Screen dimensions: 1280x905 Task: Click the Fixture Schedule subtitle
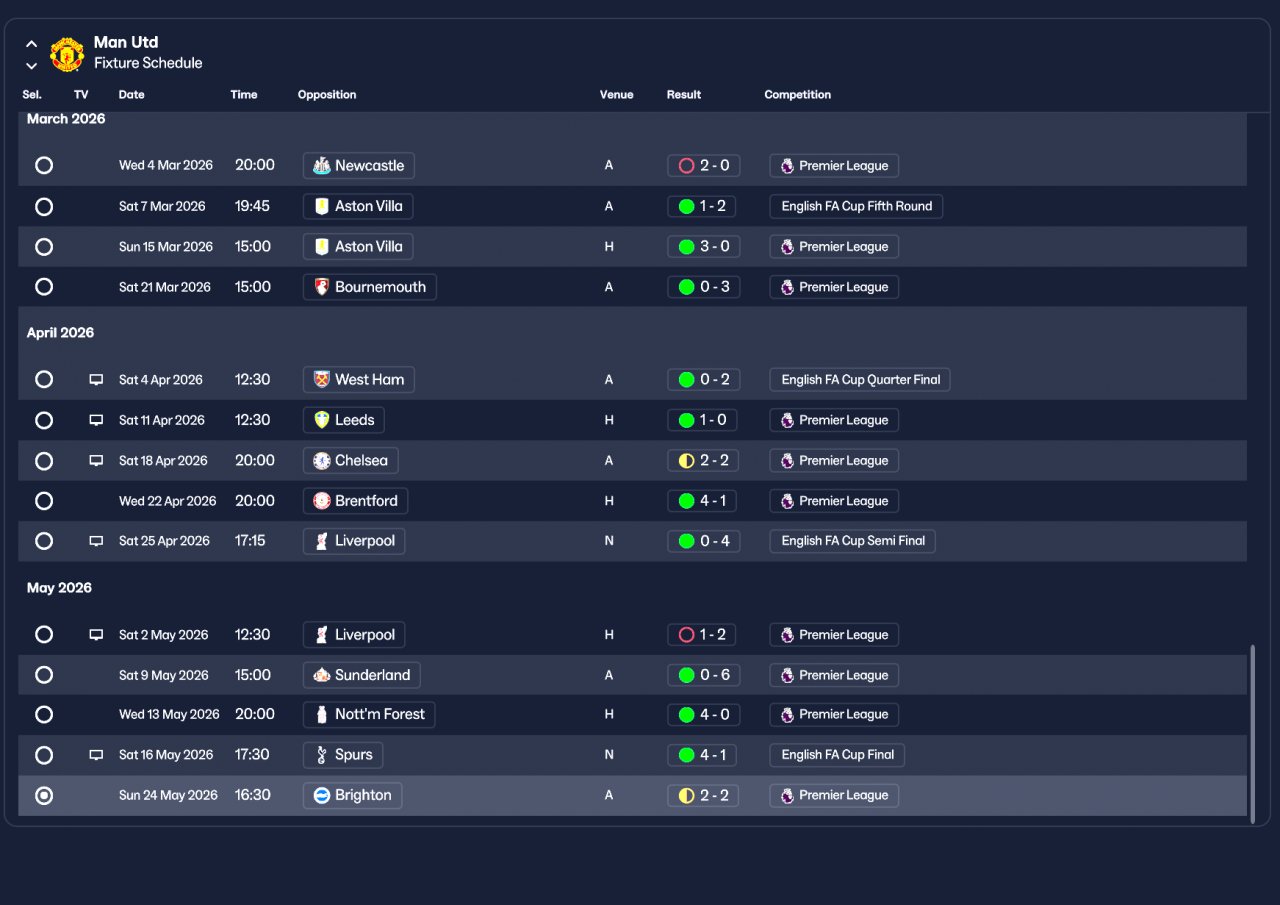coord(148,63)
